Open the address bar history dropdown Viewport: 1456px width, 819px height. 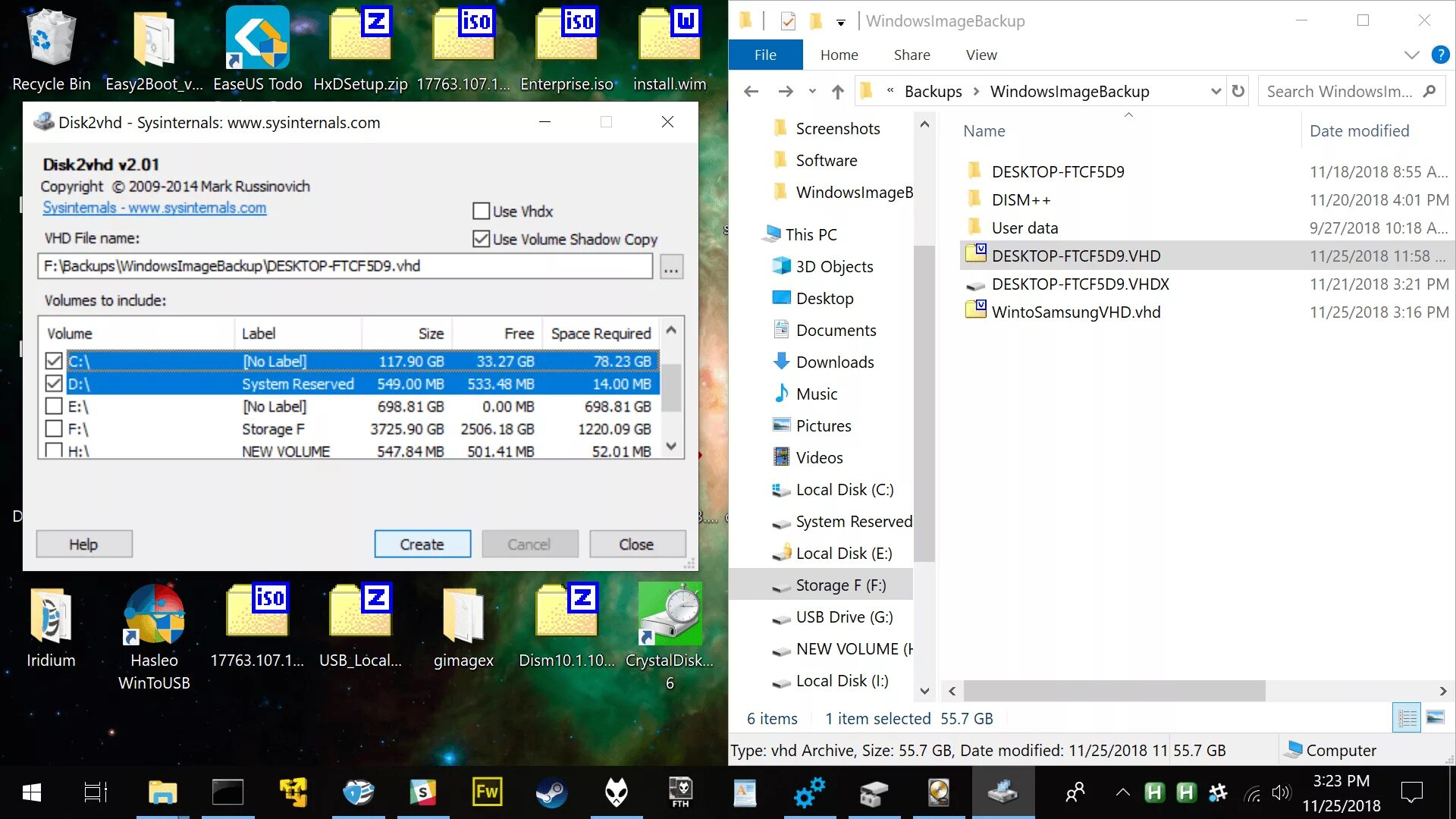click(1216, 92)
